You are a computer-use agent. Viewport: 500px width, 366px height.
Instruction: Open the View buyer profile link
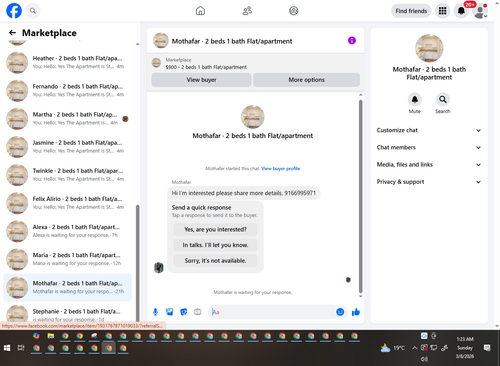[280, 168]
